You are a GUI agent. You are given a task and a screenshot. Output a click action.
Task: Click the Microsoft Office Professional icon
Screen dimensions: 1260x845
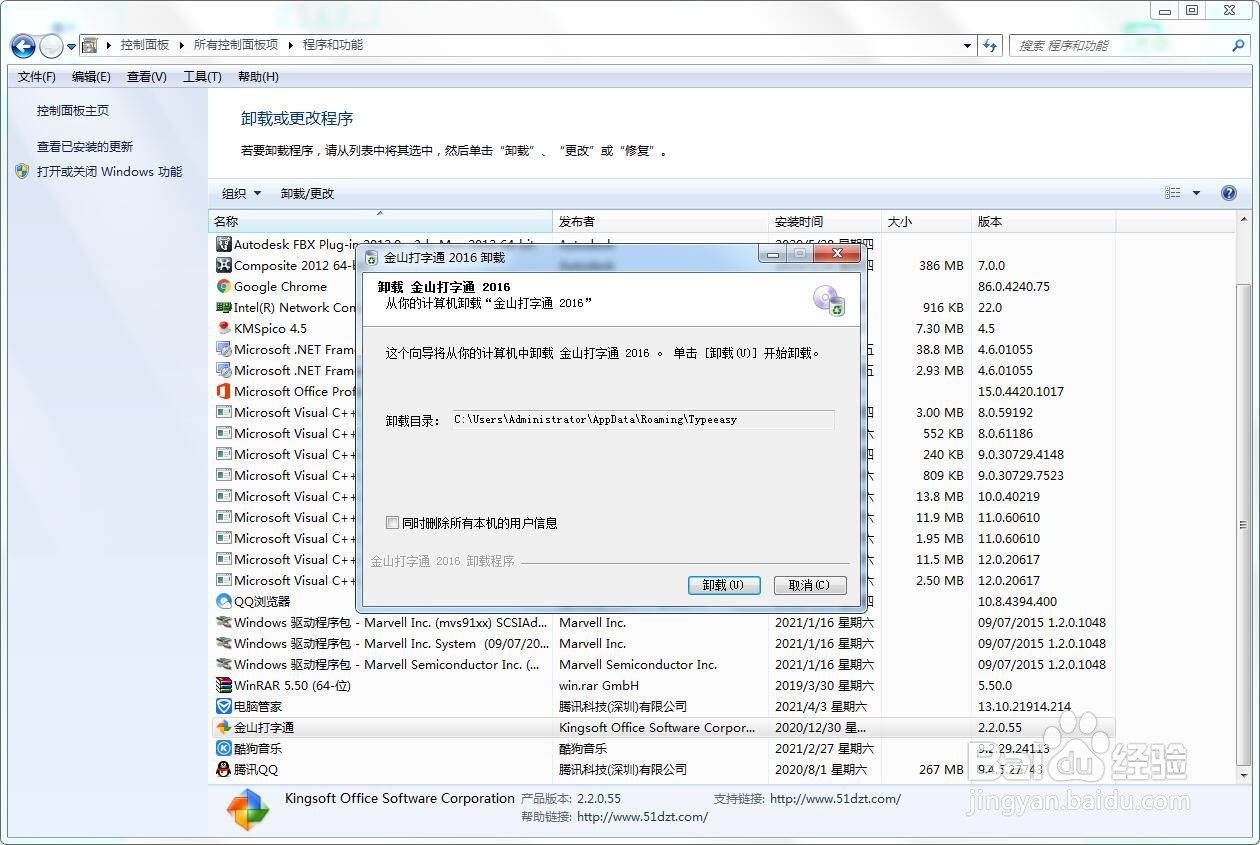[224, 391]
